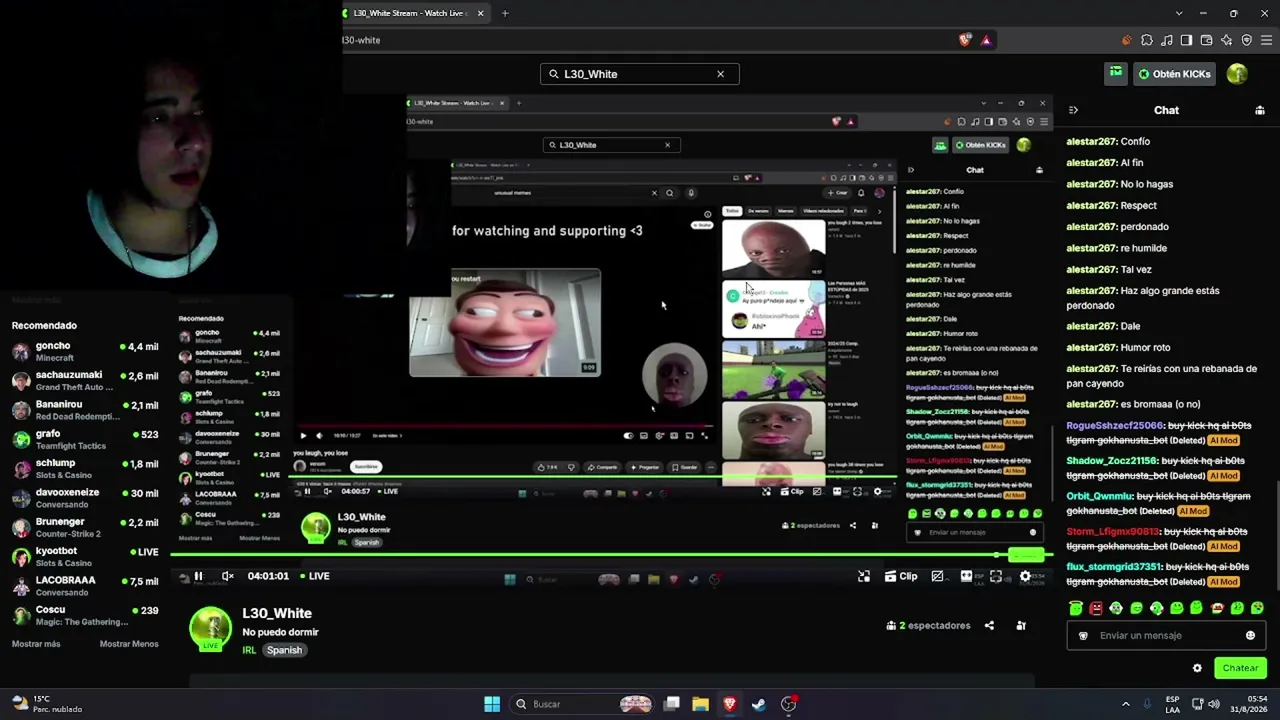
Task: Open the Brave Wallet icon
Action: pyautogui.click(x=1206, y=40)
